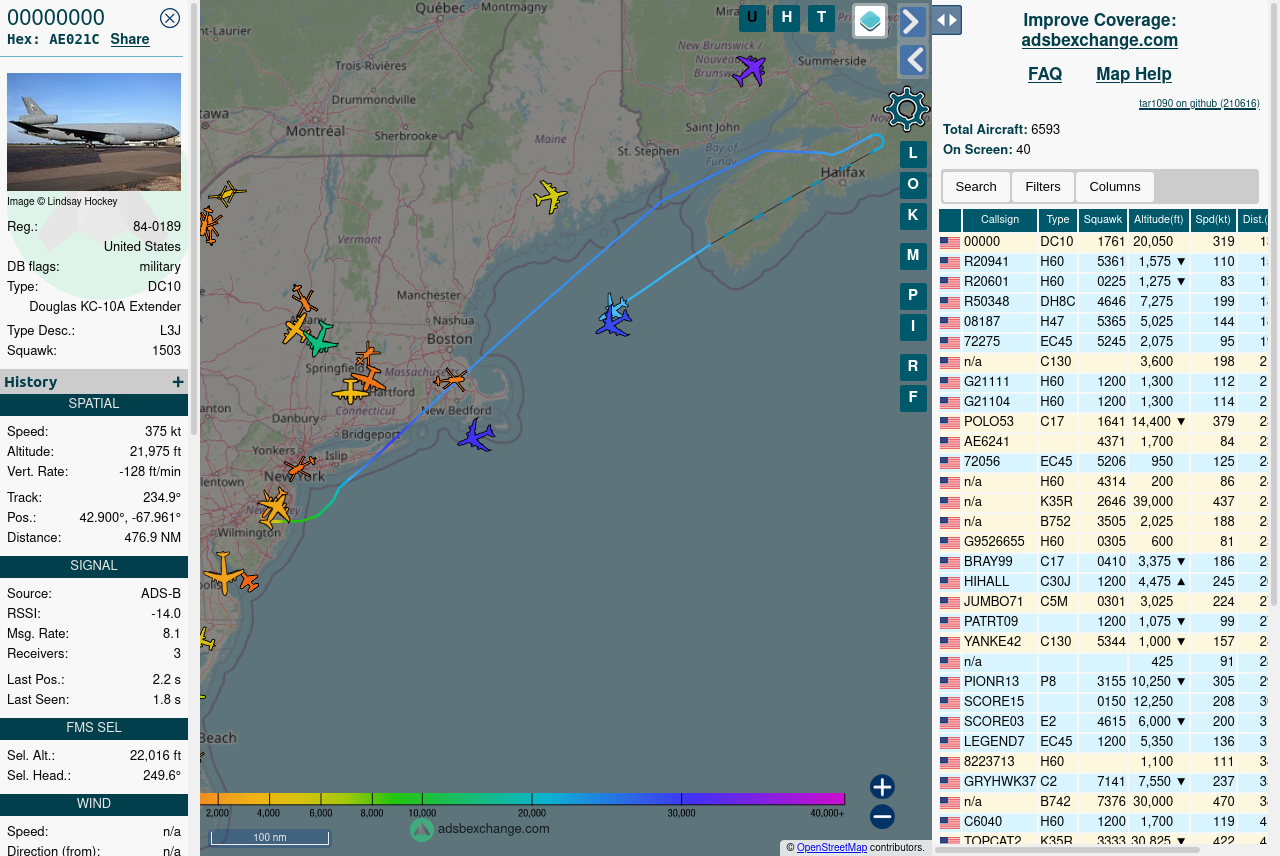
Task: Open tar1090 on github link
Action: 1199,103
